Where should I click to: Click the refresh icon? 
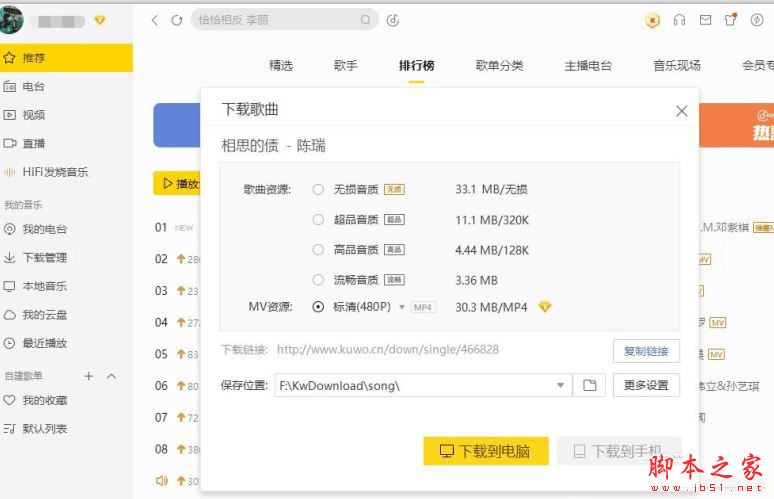point(177,20)
